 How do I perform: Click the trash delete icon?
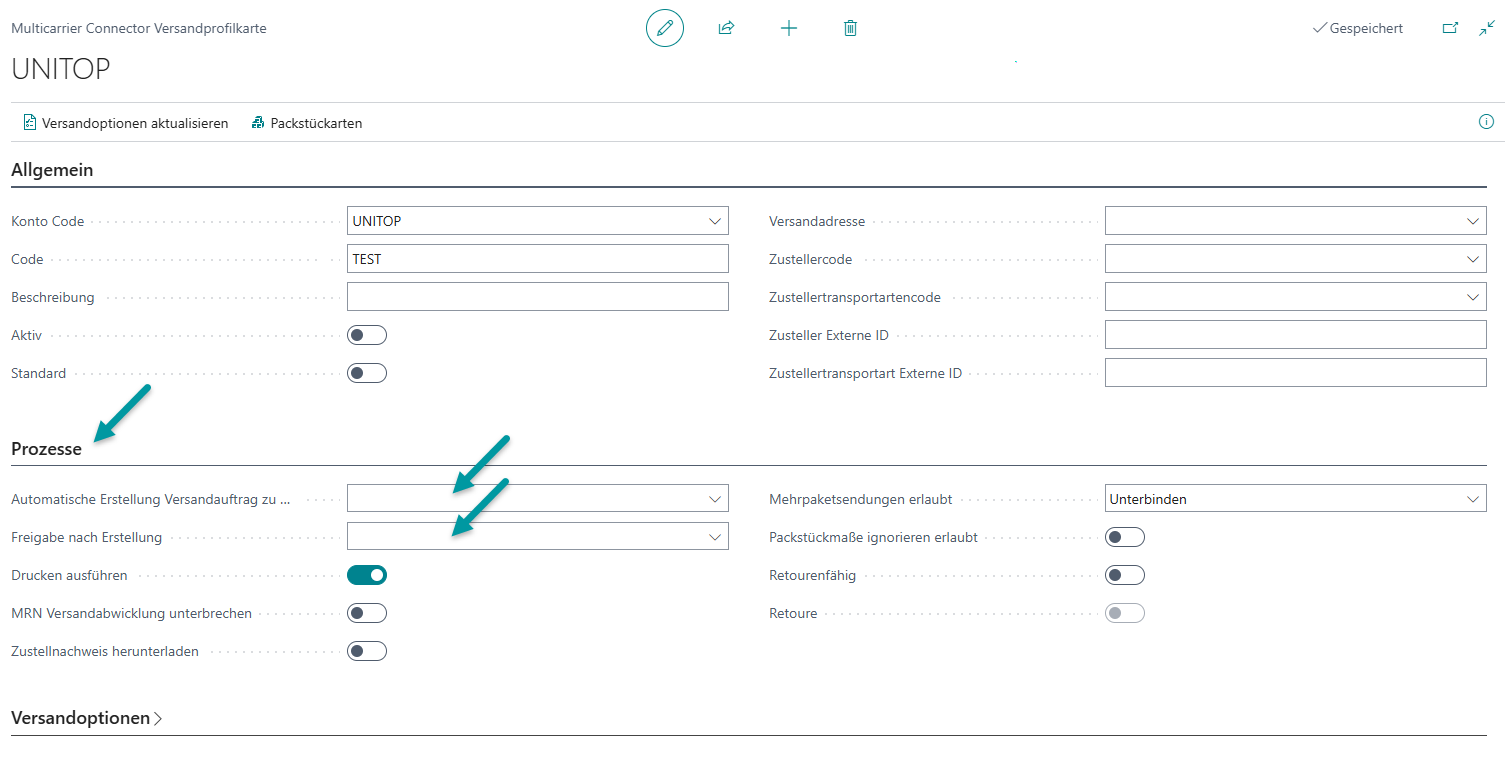(850, 28)
